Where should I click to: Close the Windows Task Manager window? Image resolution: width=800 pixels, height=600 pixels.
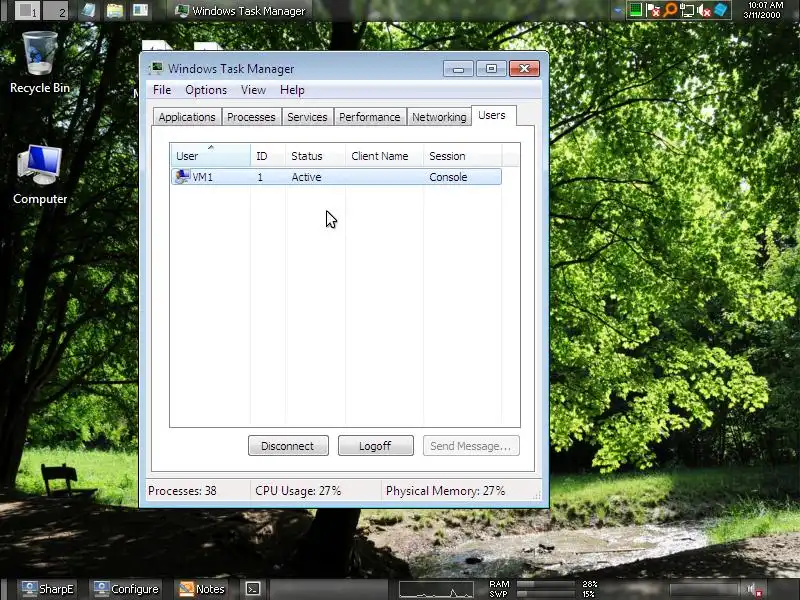524,69
